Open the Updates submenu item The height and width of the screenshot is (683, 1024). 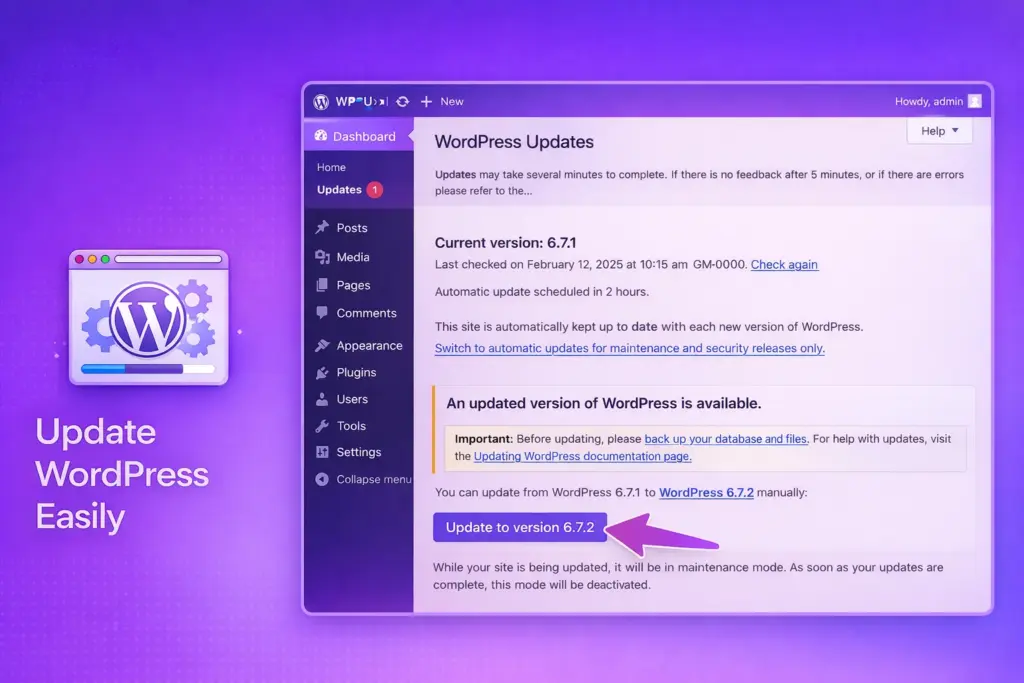click(339, 189)
